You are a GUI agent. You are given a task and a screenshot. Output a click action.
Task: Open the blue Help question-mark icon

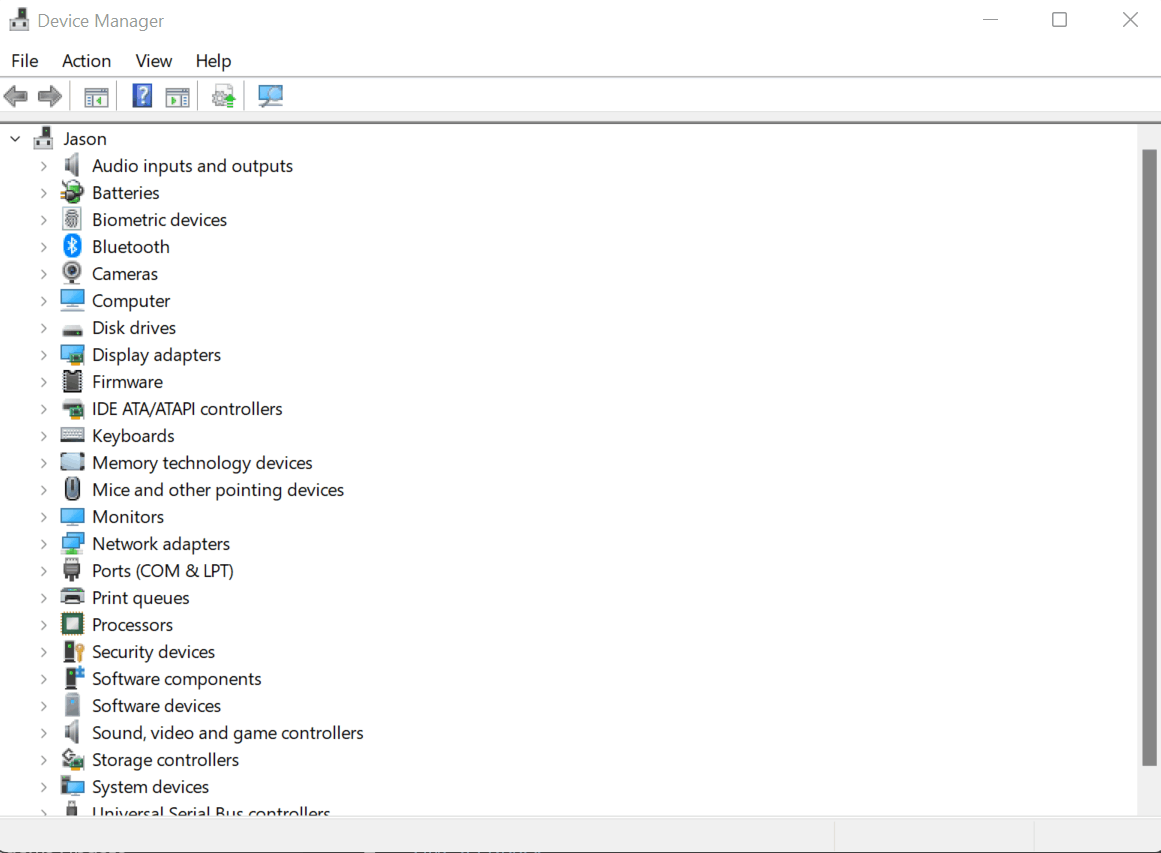(142, 96)
